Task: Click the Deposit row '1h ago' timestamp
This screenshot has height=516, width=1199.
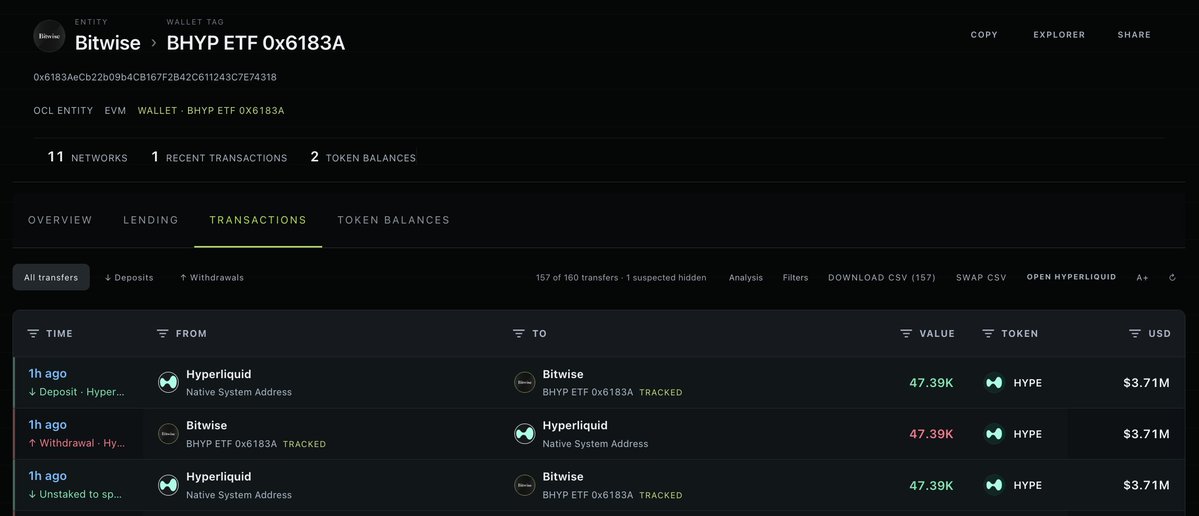Action: pos(47,374)
